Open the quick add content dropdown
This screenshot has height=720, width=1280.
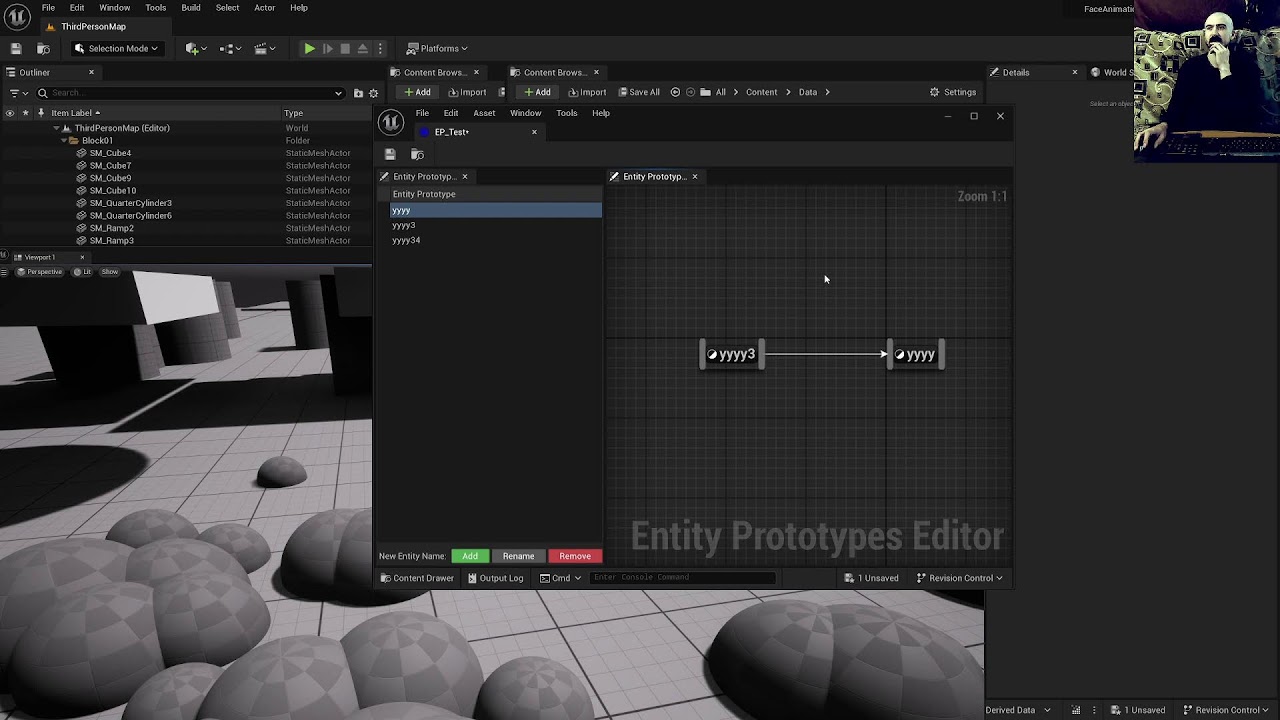pyautogui.click(x=196, y=48)
